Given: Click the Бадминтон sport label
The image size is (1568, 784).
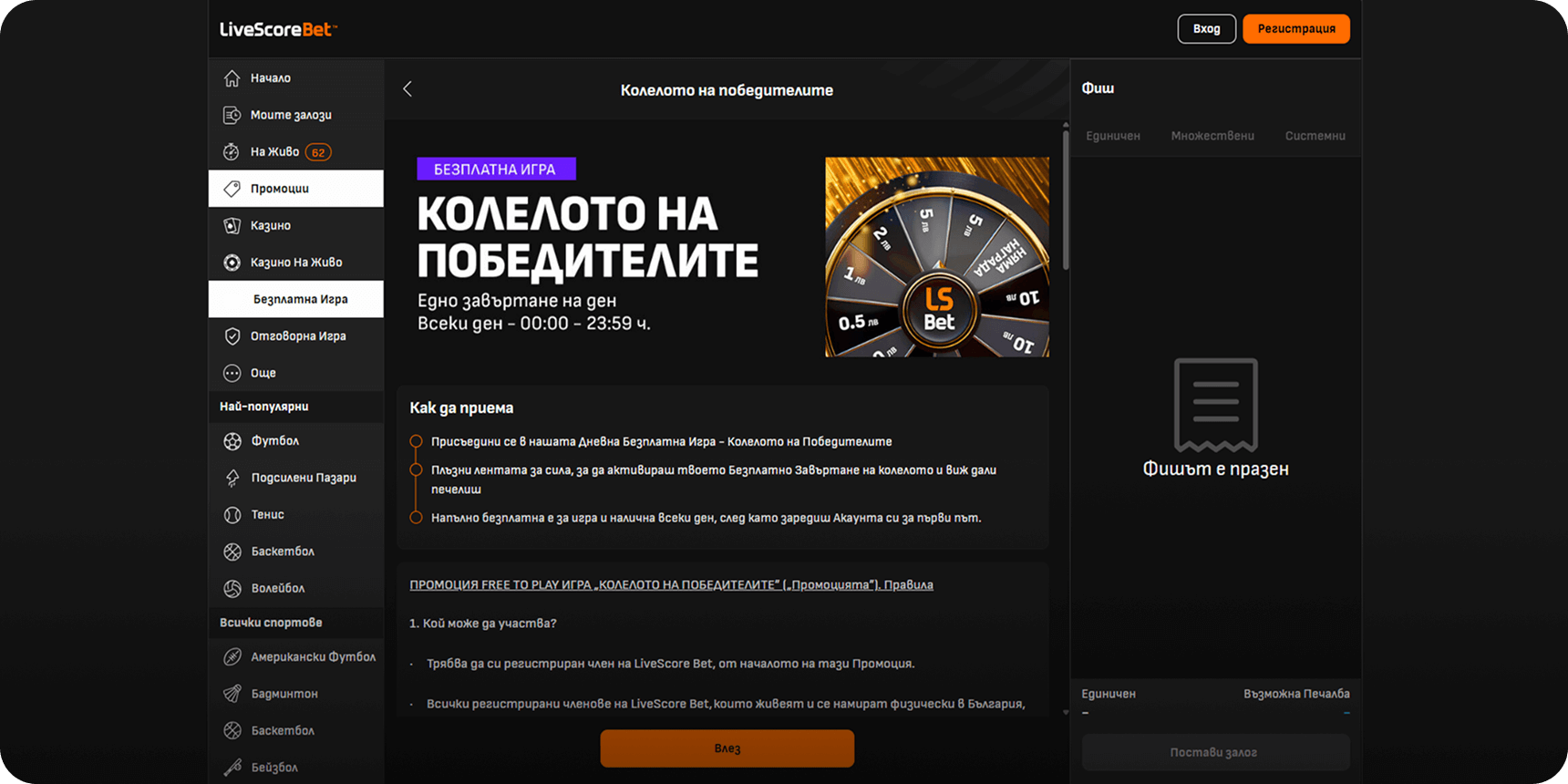Looking at the screenshot, I should pyautogui.click(x=284, y=694).
